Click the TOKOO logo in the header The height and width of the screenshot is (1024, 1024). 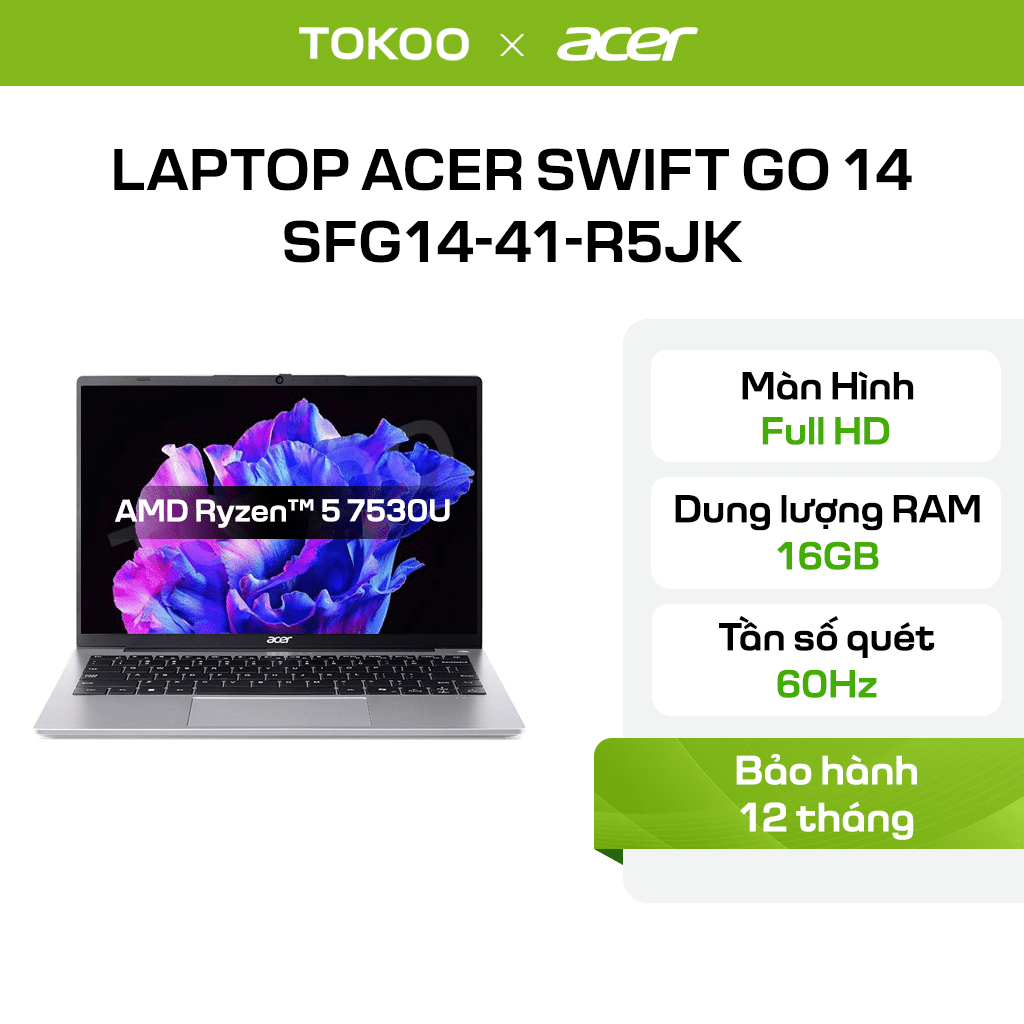pyautogui.click(x=384, y=44)
